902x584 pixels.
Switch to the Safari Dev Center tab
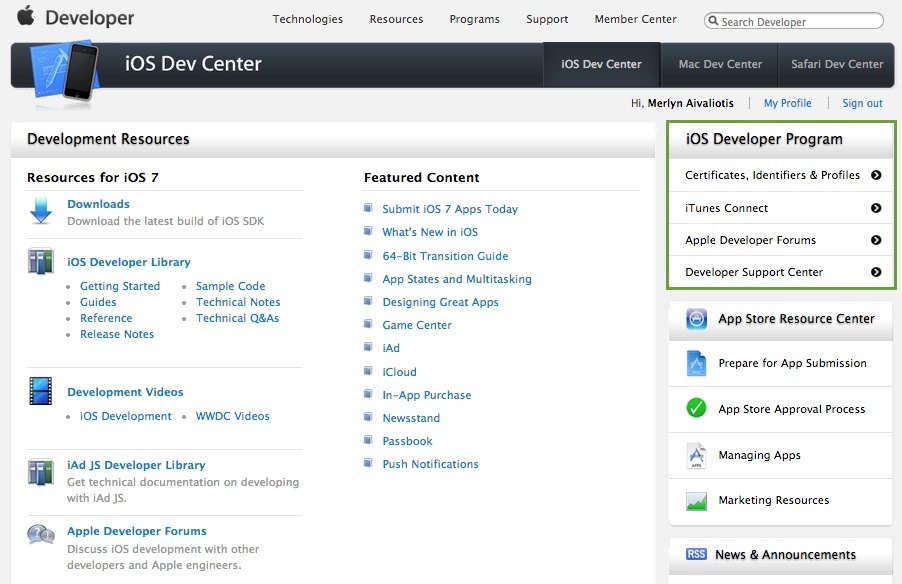(x=837, y=64)
